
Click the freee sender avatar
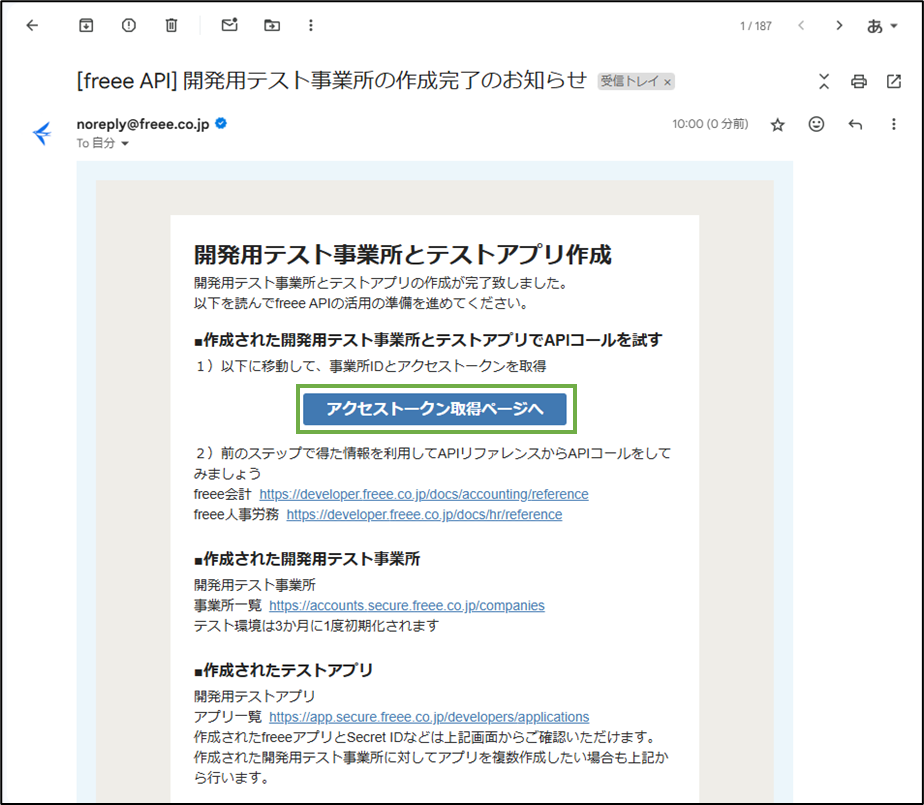pyautogui.click(x=42, y=133)
